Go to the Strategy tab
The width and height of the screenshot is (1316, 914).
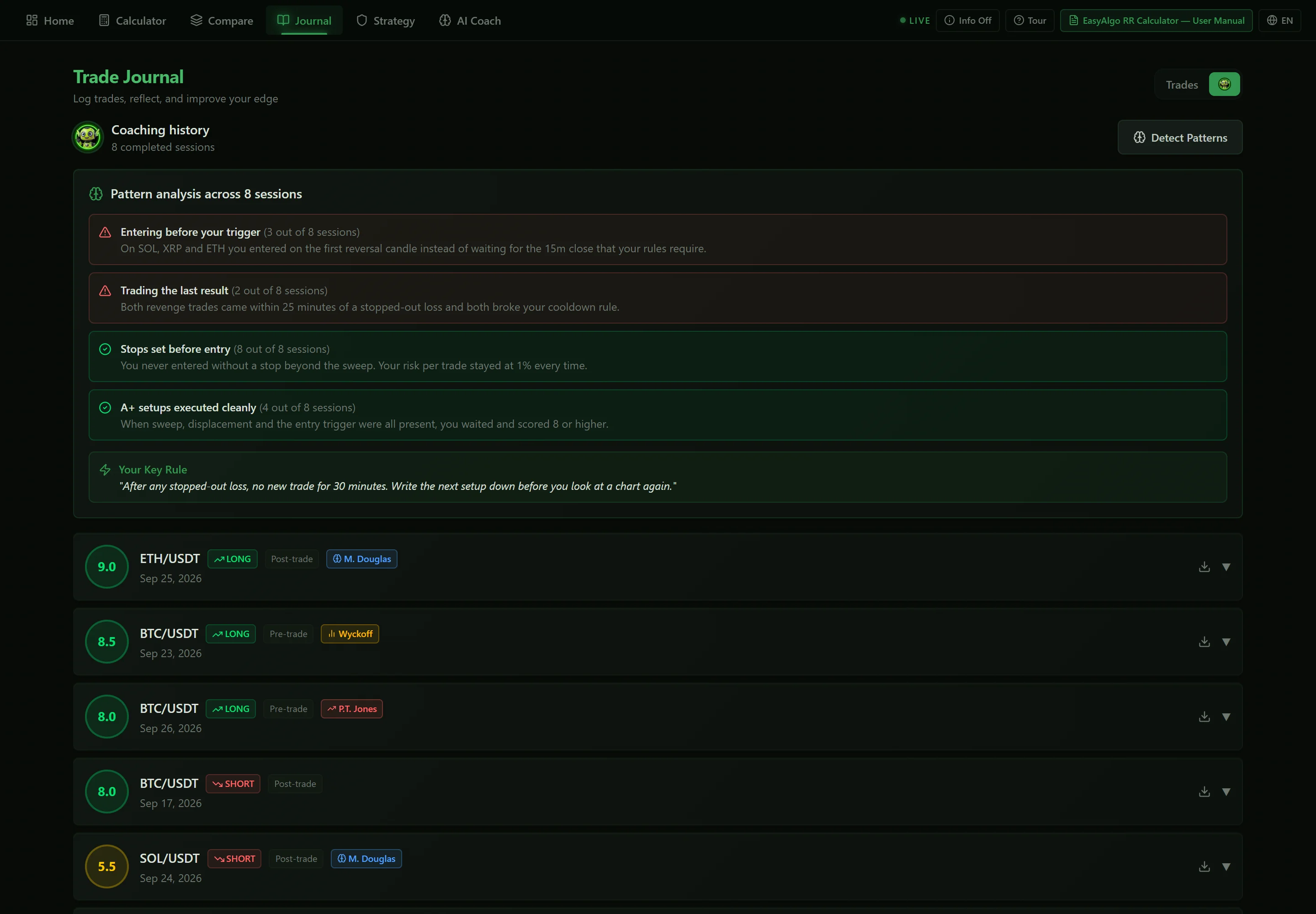(x=385, y=21)
